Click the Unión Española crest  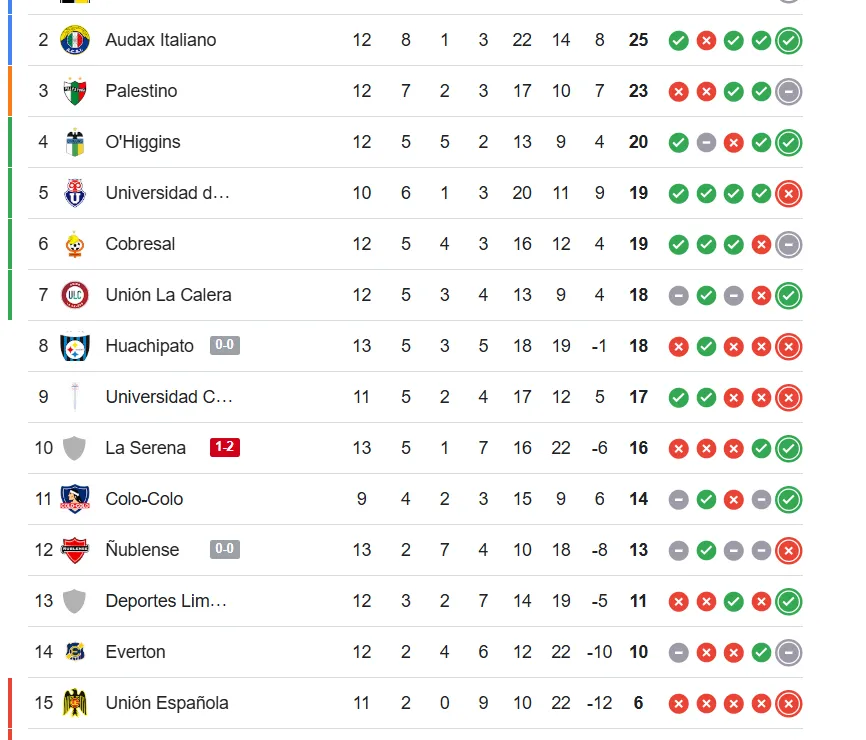click(75, 703)
